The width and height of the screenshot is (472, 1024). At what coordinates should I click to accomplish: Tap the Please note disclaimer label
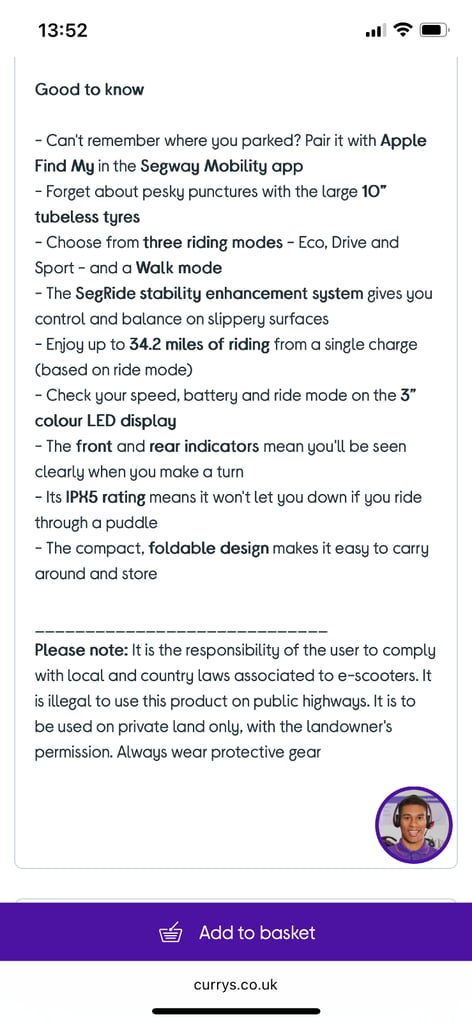click(x=81, y=650)
